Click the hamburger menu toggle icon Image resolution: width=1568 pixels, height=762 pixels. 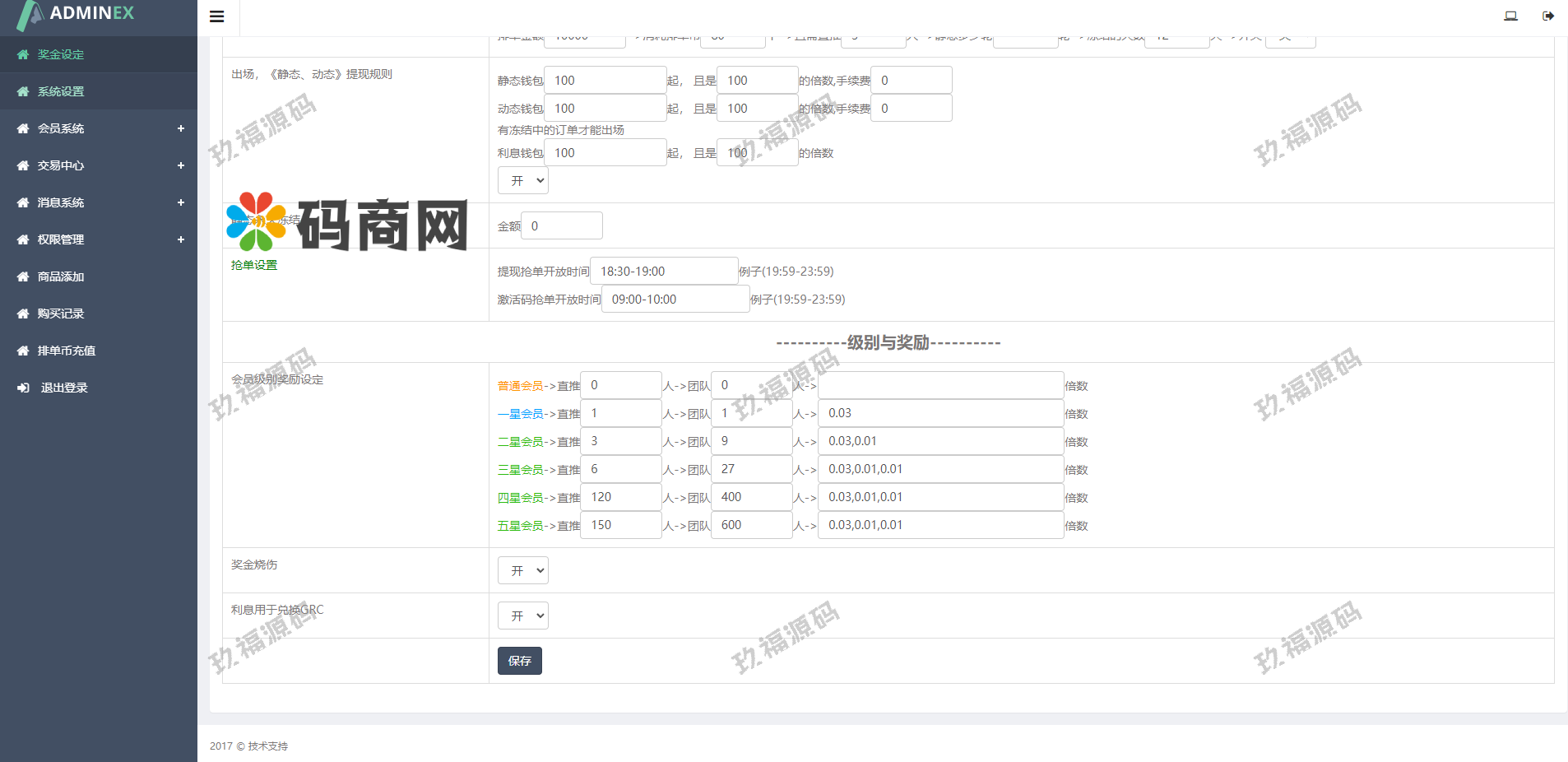[x=217, y=16]
